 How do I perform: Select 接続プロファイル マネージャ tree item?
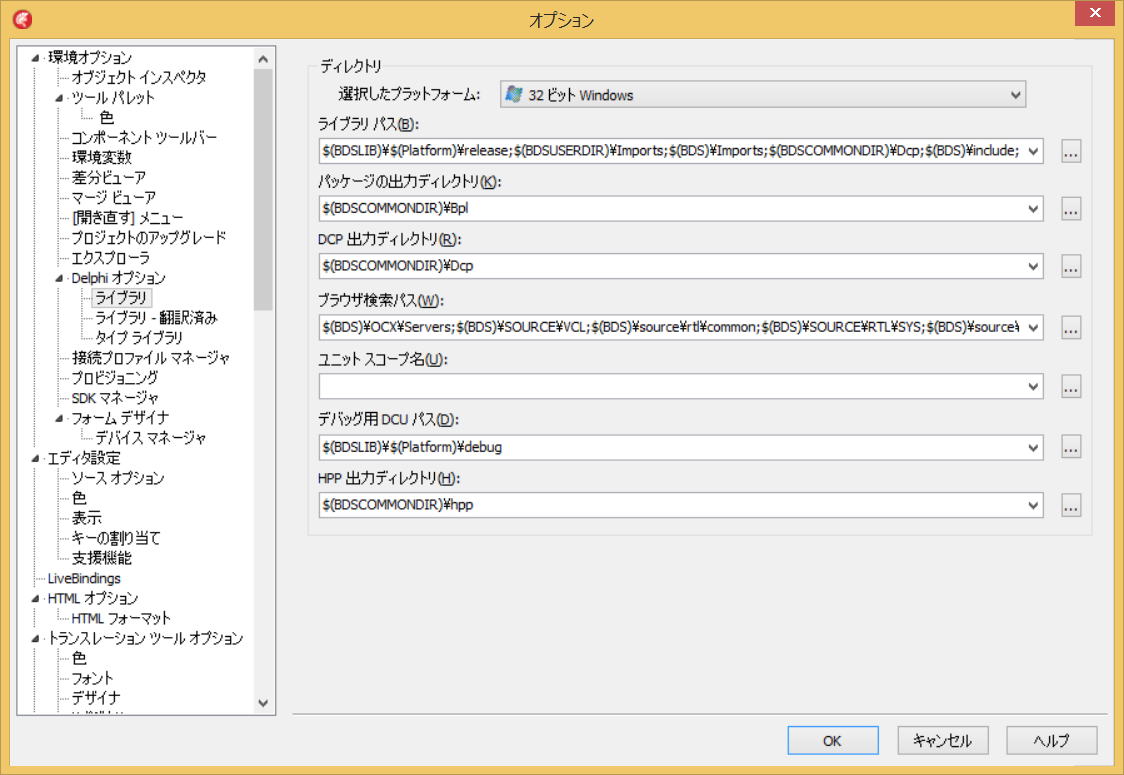[x=150, y=358]
